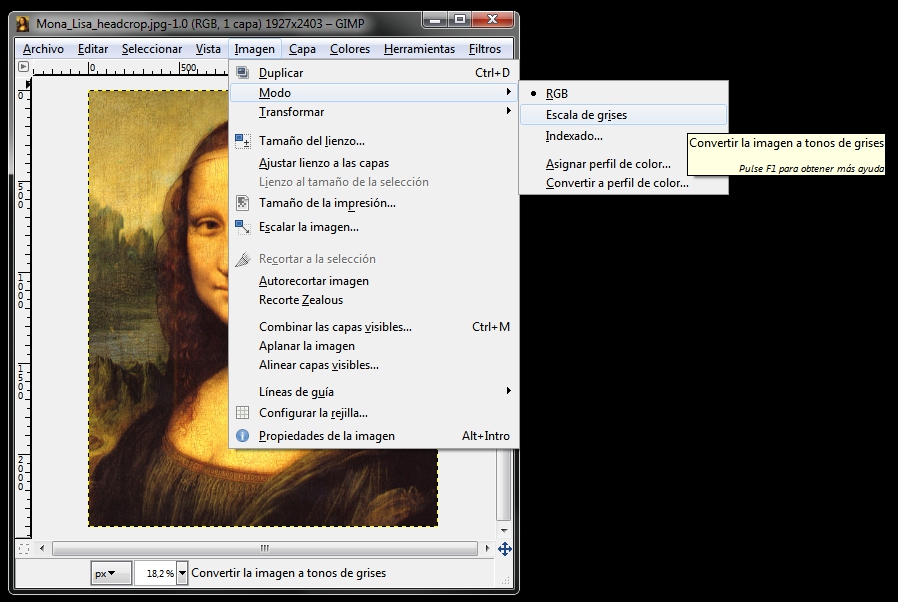The image size is (898, 602).
Task: Click the horizontal scrollbar right arrow
Action: click(x=487, y=548)
